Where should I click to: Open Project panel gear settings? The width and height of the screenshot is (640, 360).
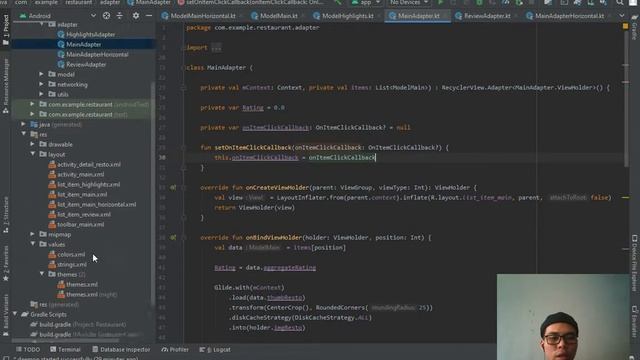(136, 16)
